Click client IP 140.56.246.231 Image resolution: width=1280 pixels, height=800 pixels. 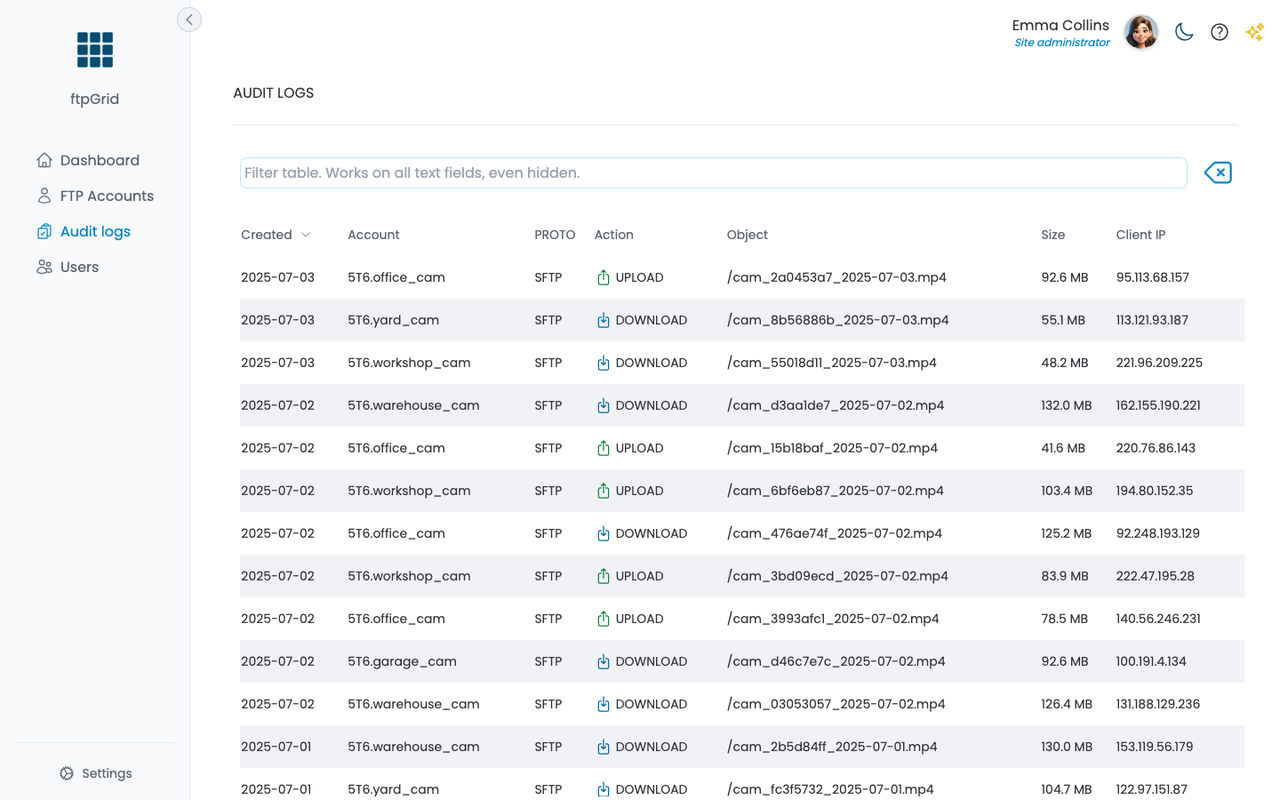pos(1158,619)
